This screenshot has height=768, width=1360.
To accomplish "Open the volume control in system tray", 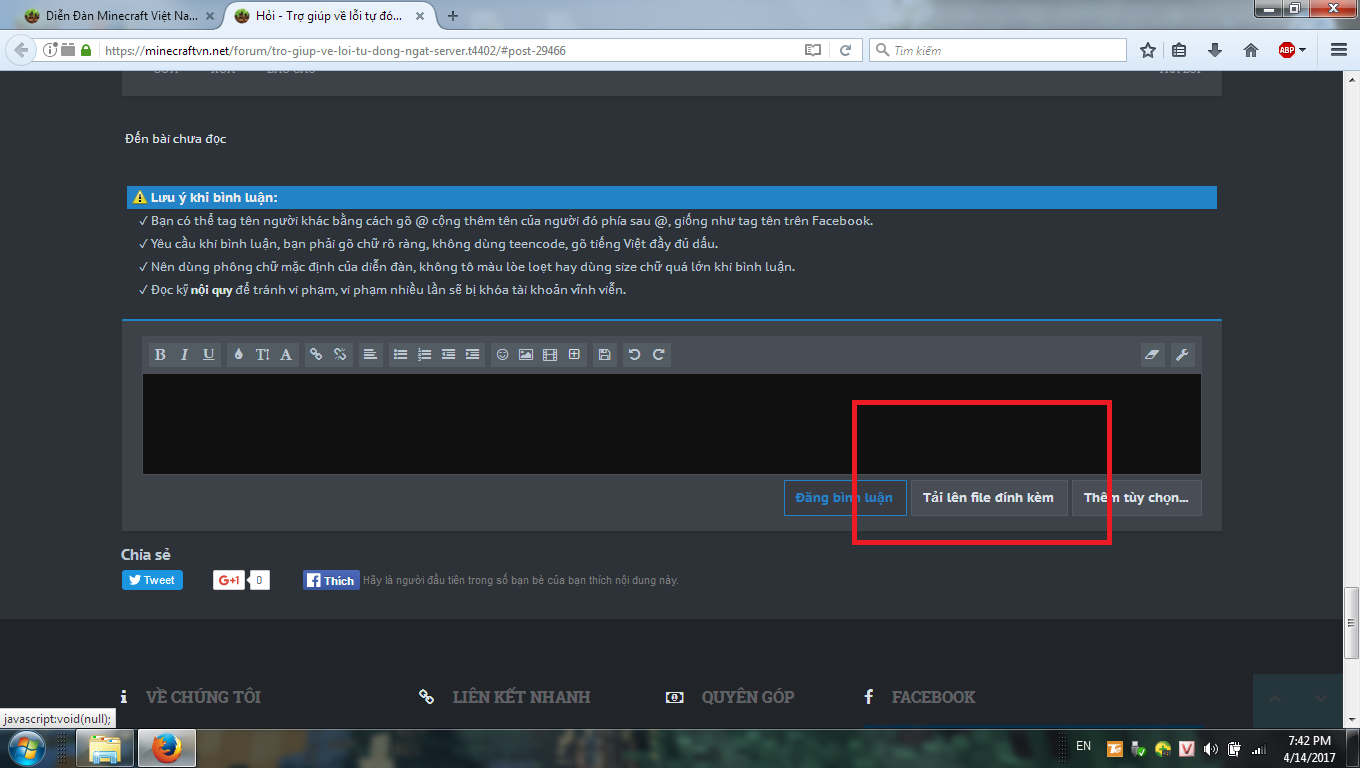I will [1212, 748].
